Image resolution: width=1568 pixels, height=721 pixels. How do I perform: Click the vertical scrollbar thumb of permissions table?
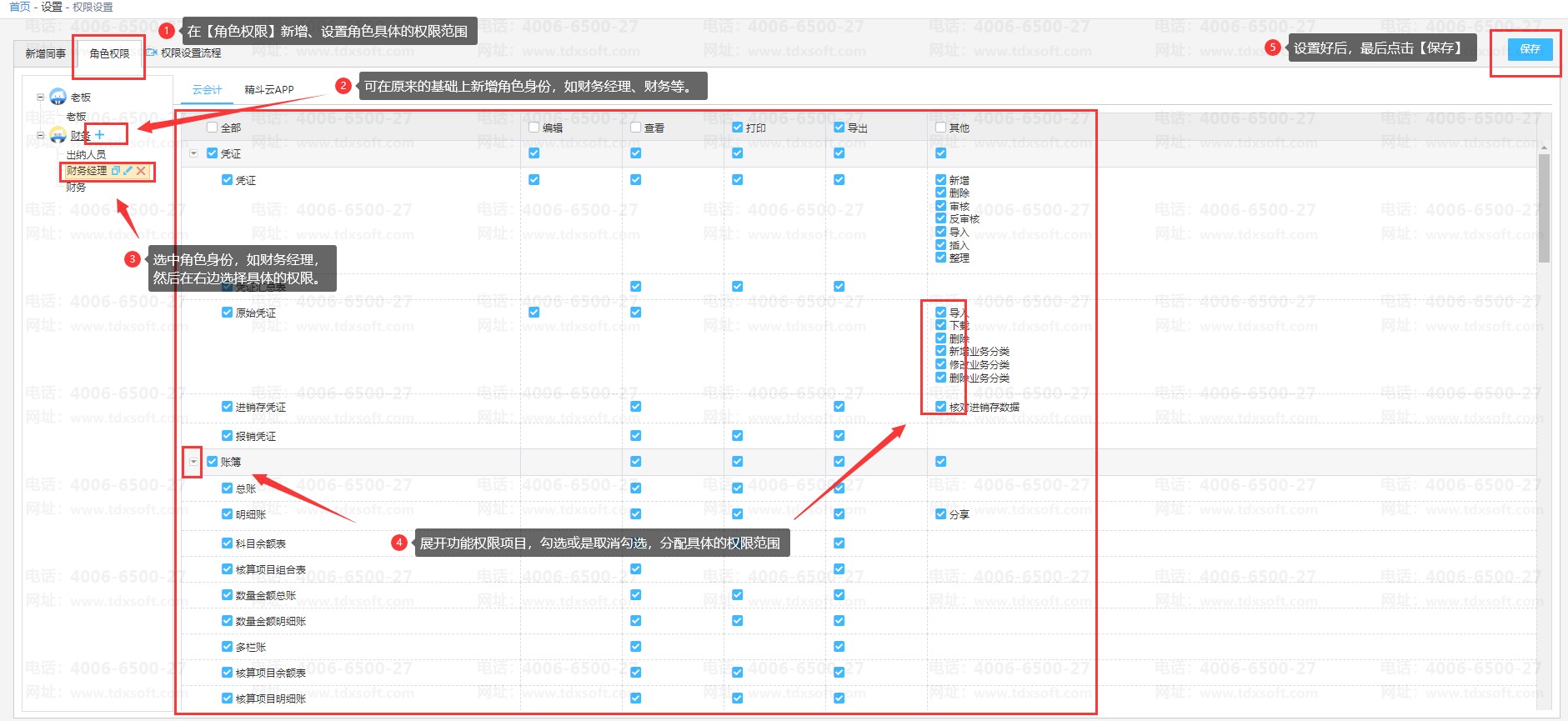[x=1544, y=208]
